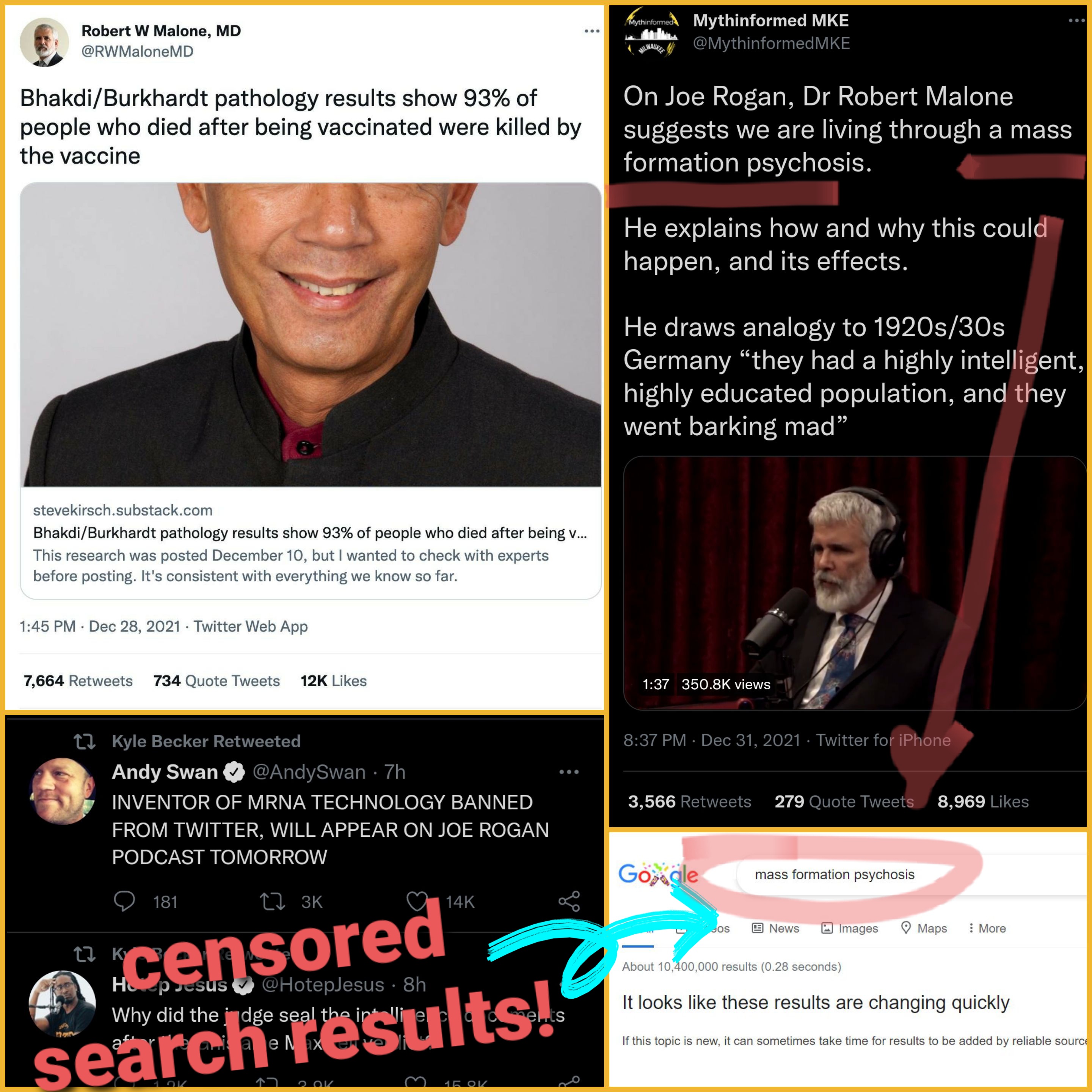This screenshot has height=1092, width=1092.
Task: Retweet Andy Swan's tweet
Action: click(272, 901)
